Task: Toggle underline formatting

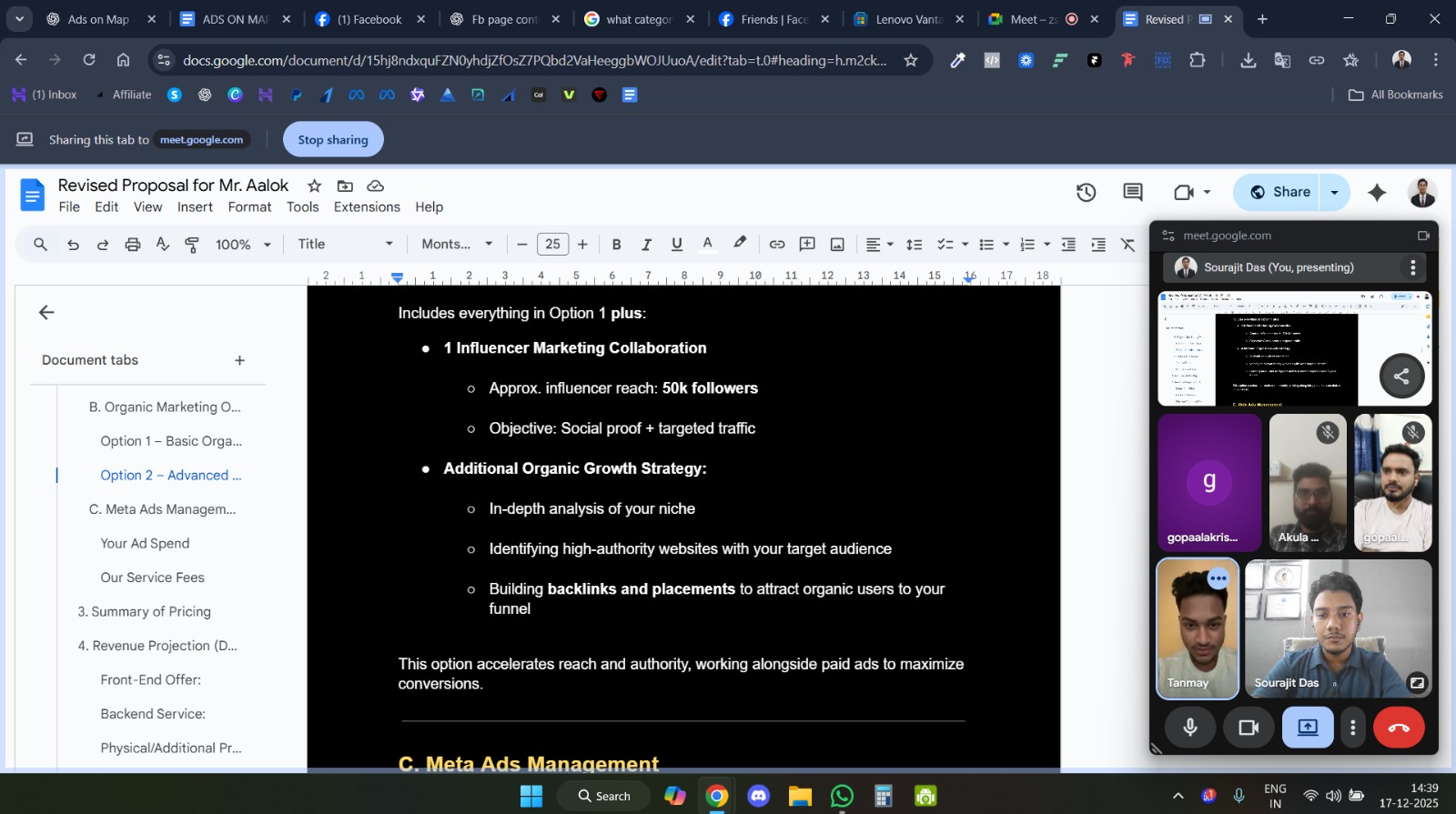Action: click(677, 244)
